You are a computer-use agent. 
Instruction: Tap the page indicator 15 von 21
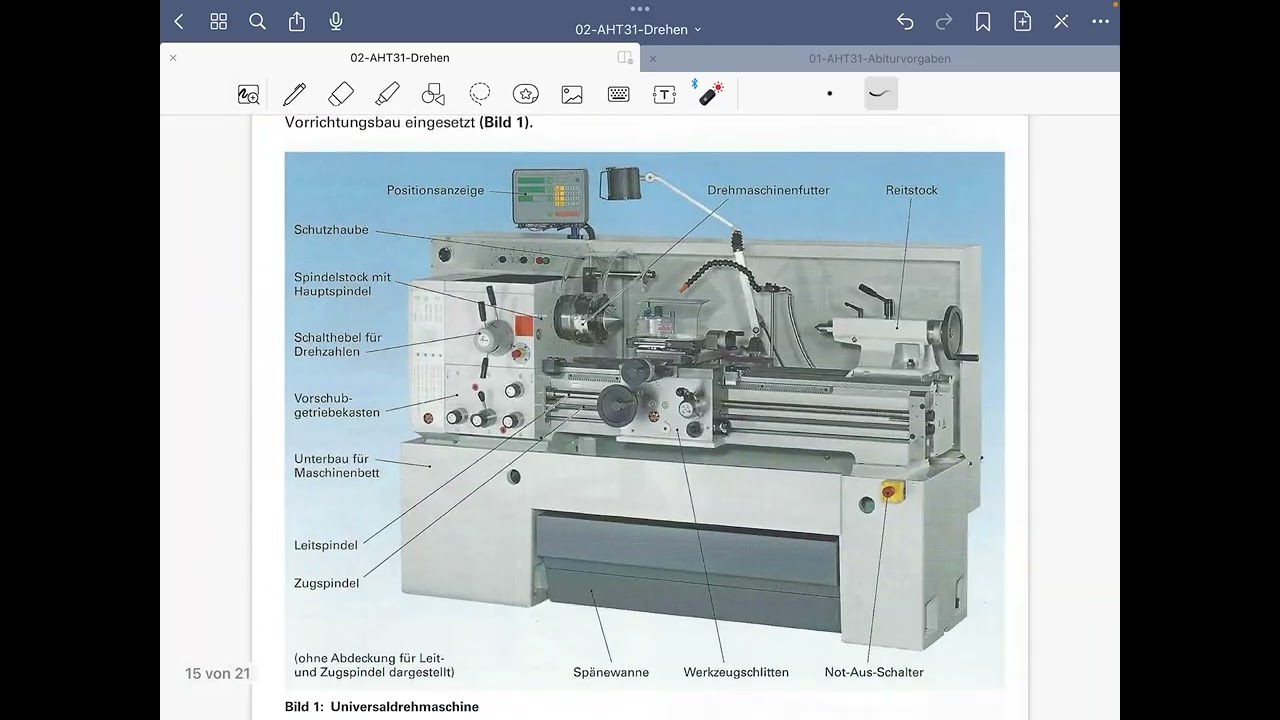point(217,673)
